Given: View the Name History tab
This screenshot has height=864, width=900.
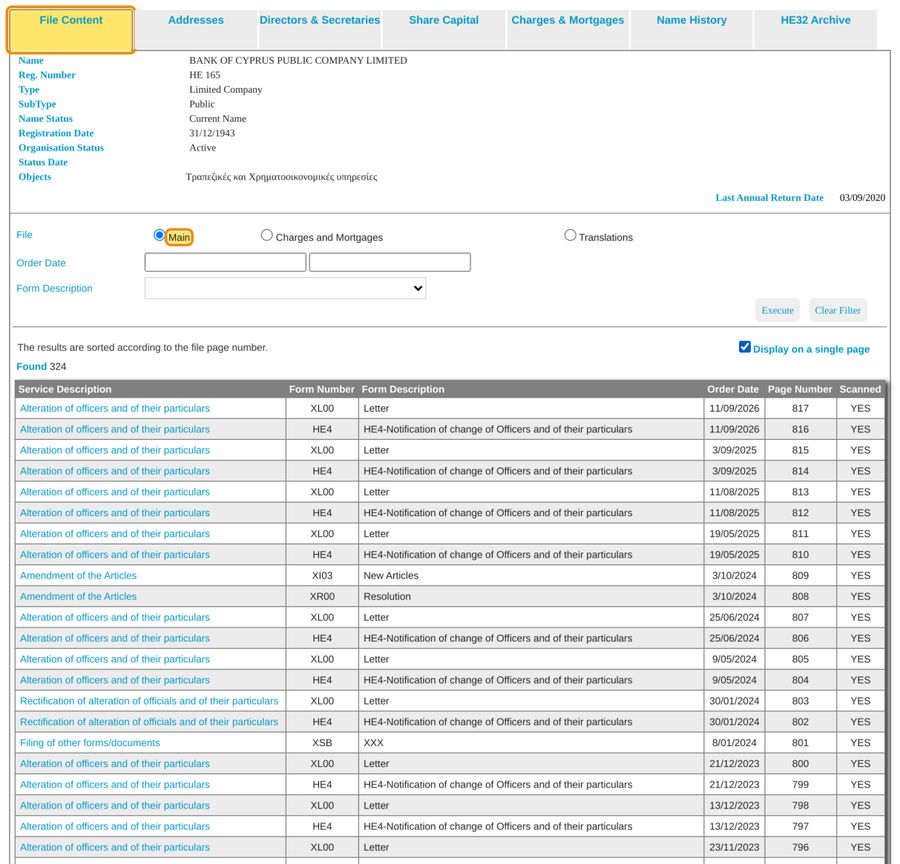Looking at the screenshot, I should pyautogui.click(x=692, y=28).
